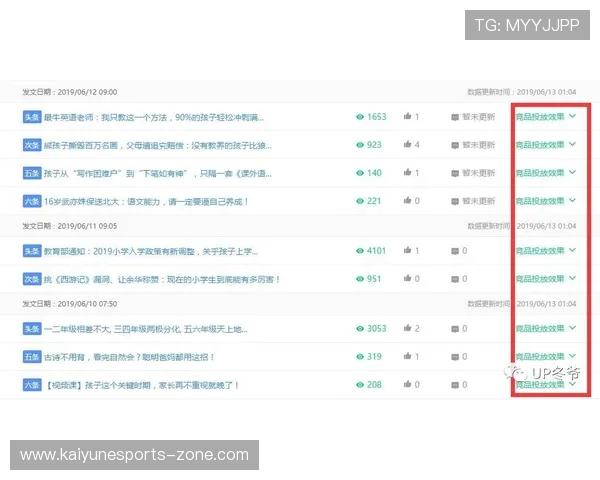Click the eye icon beside 951 views

360,279
